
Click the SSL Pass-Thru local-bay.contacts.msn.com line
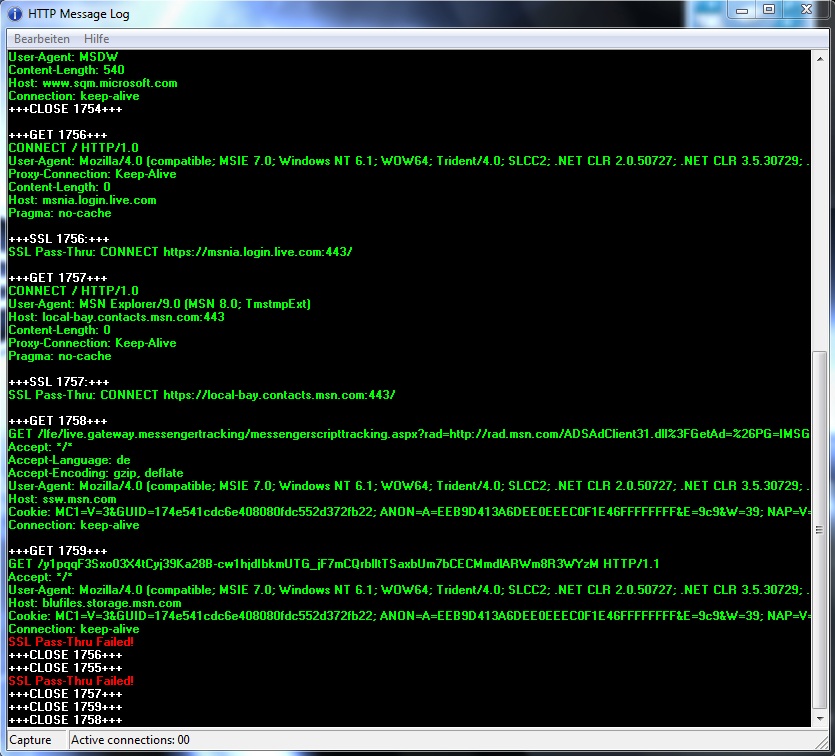[x=202, y=395]
